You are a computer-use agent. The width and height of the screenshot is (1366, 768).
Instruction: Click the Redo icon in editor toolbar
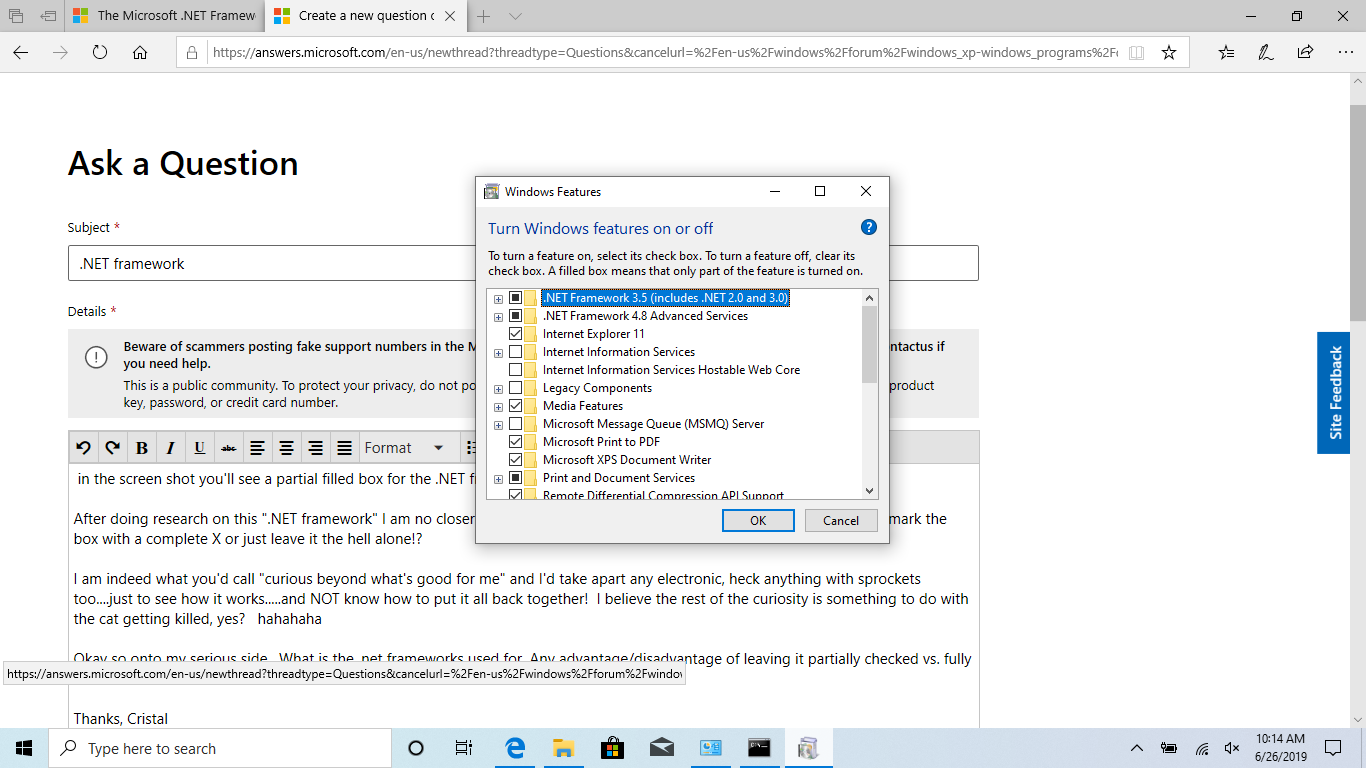(113, 447)
